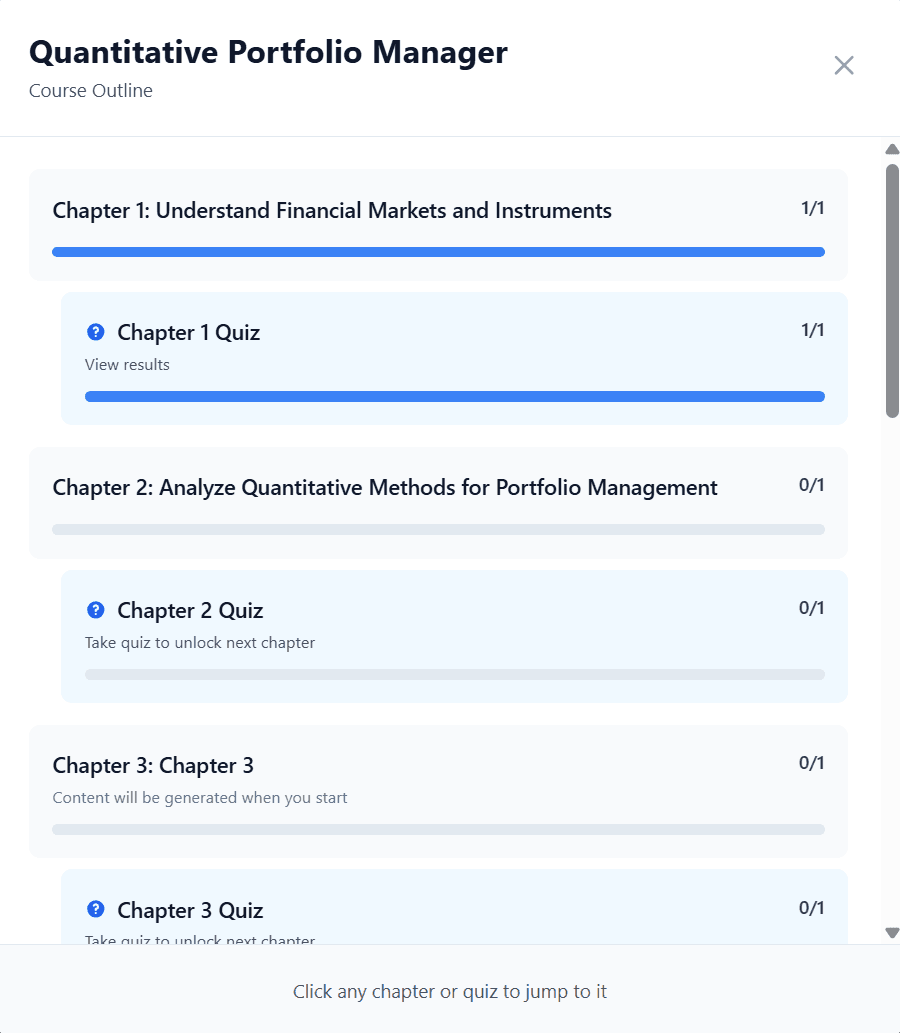Open Chapter 1: Understand Financial Markets and Instruments
The image size is (900, 1033).
click(x=331, y=210)
